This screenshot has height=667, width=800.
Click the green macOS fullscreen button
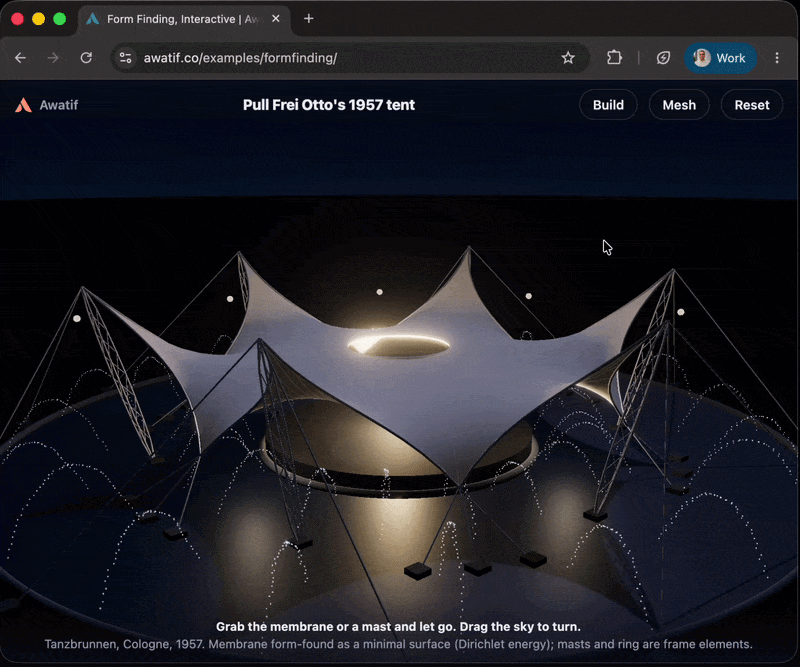(60, 19)
